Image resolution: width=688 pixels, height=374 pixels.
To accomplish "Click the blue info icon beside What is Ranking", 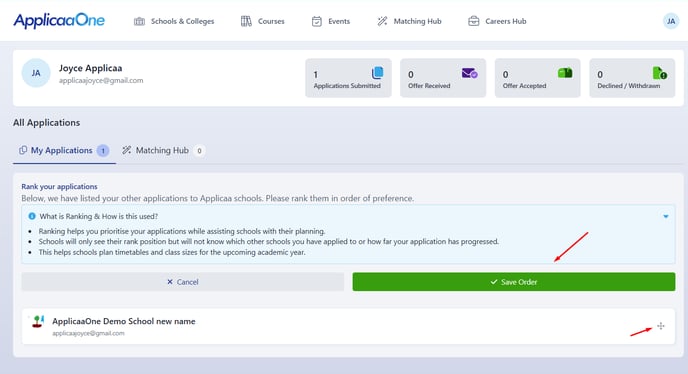I will (x=32, y=216).
